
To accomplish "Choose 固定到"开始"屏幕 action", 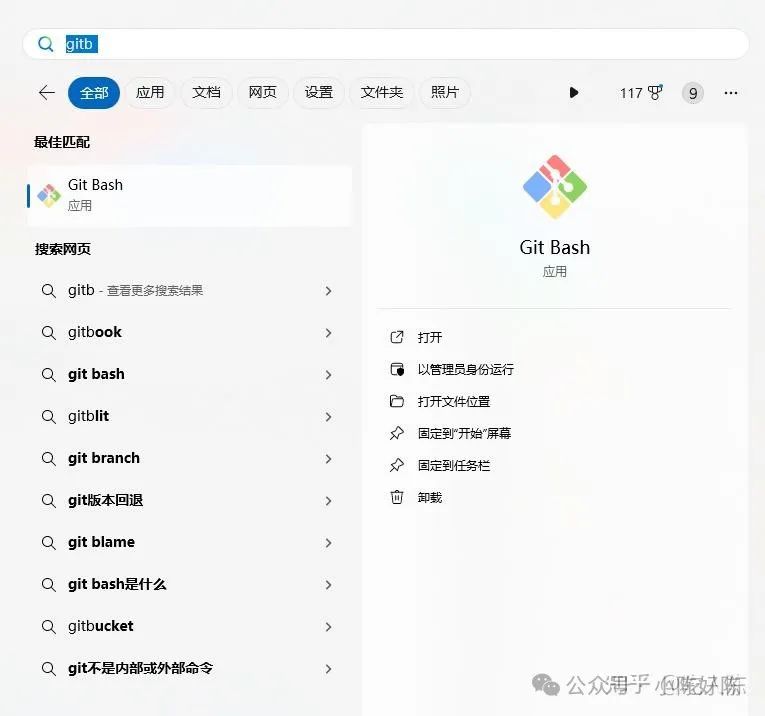I will coord(464,434).
